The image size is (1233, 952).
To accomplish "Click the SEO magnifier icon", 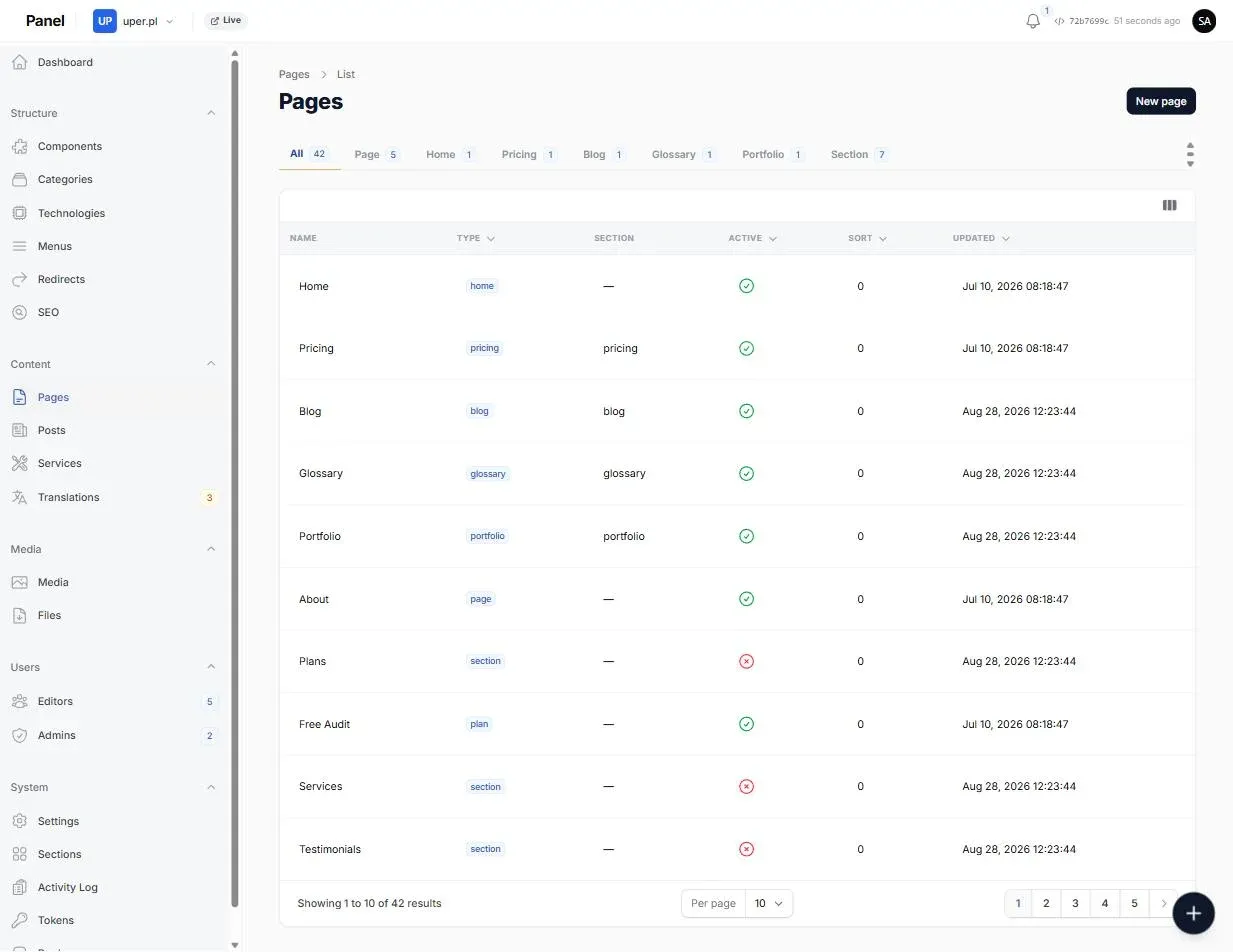I will coord(19,312).
